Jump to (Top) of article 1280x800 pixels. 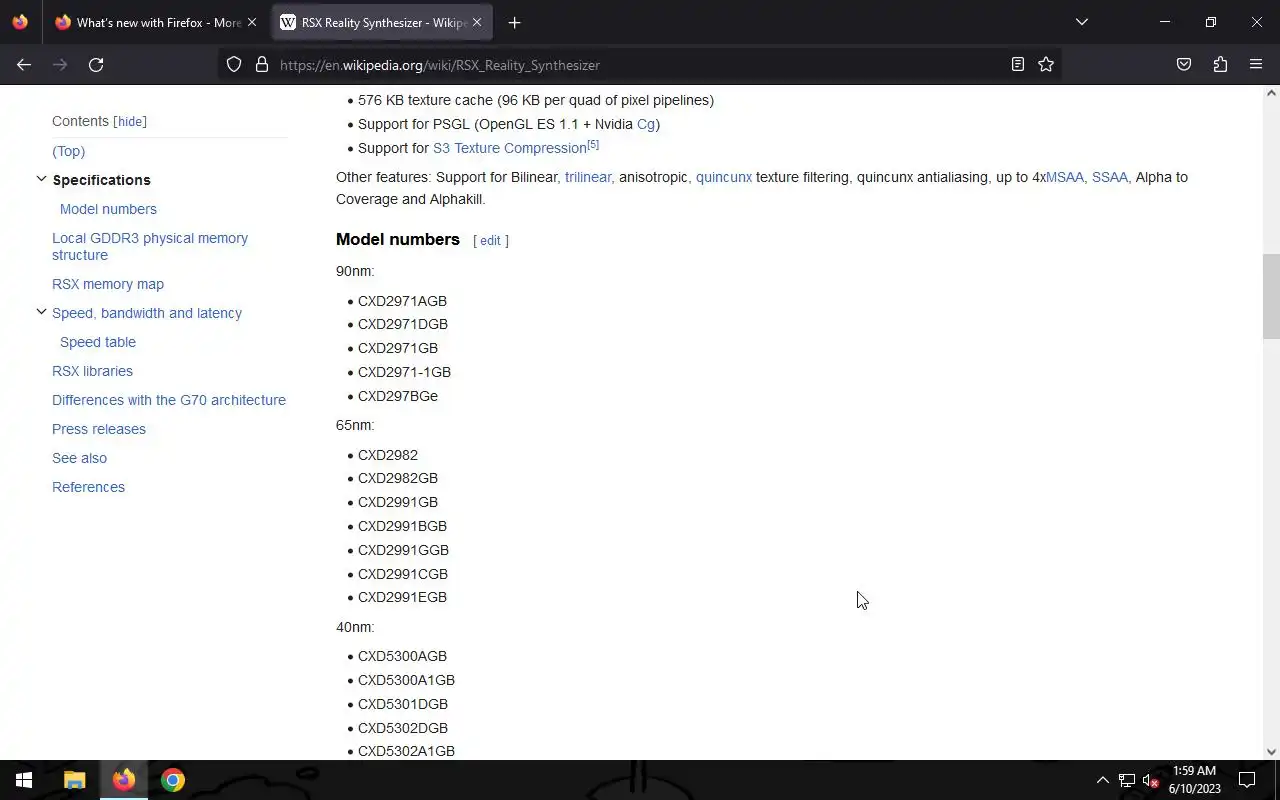(68, 151)
